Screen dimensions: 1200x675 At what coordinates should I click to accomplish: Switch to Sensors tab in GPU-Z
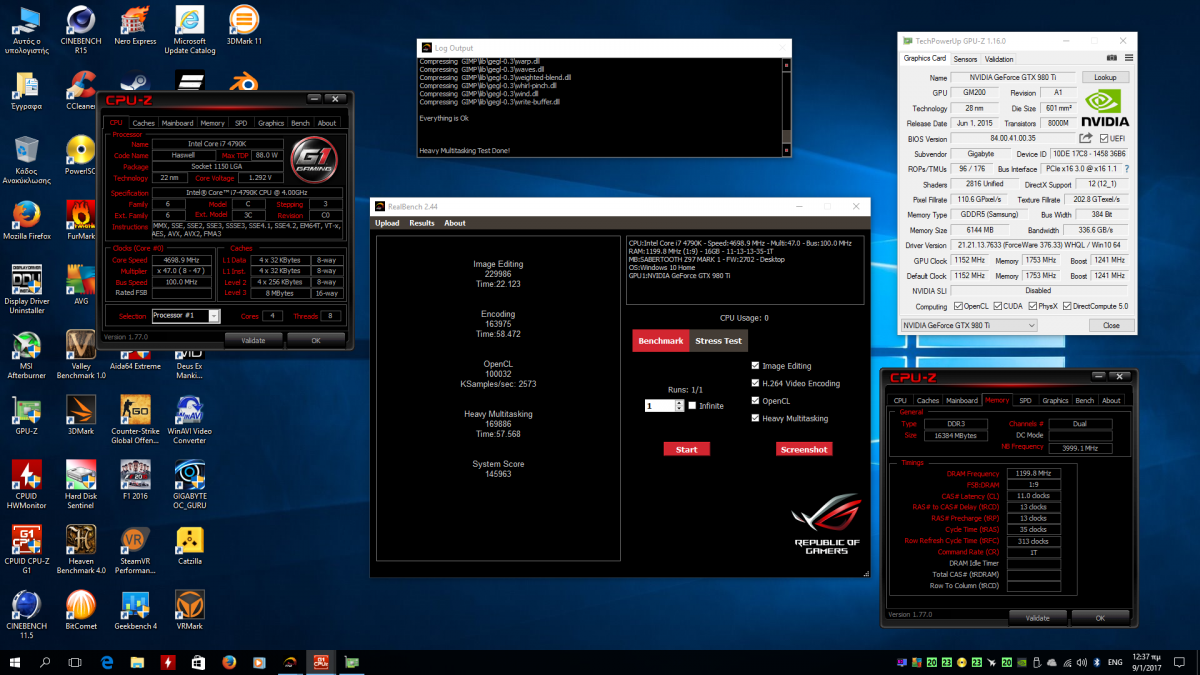point(965,59)
